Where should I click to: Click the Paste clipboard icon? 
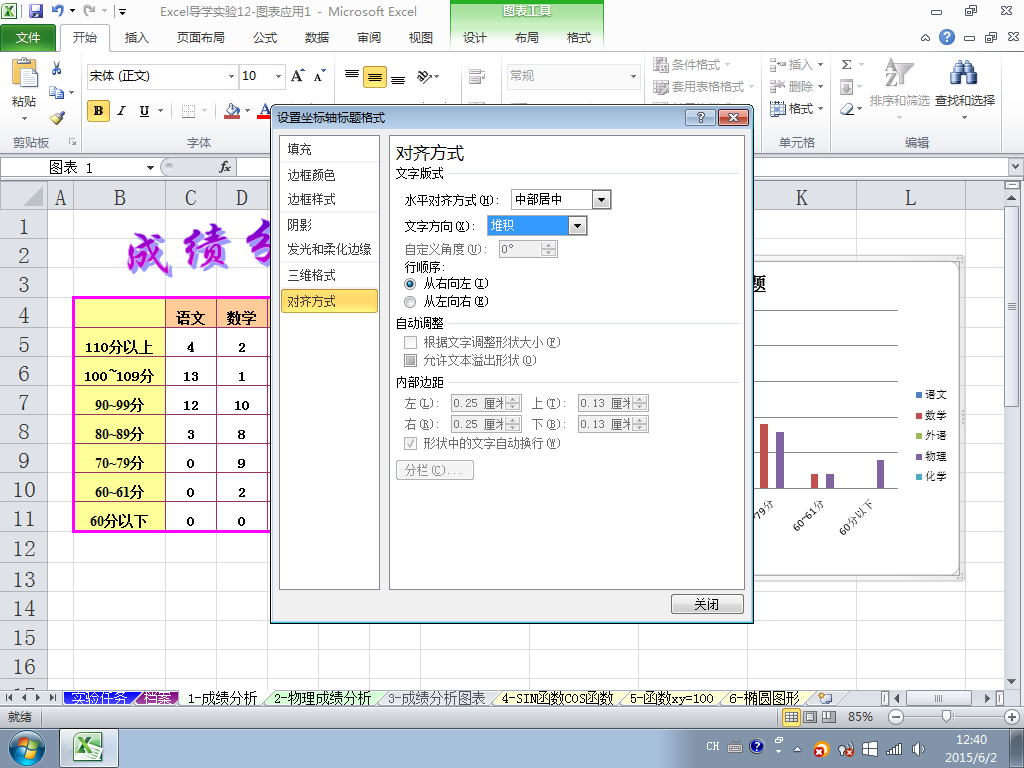(25, 73)
